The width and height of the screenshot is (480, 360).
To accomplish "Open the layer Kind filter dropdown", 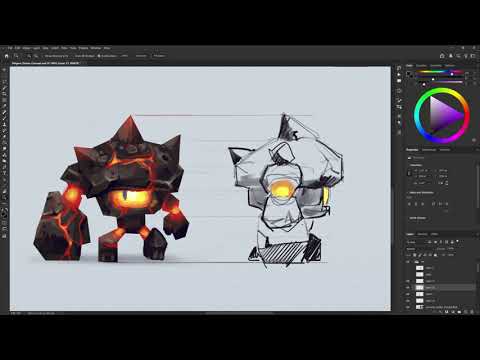I will [416, 242].
